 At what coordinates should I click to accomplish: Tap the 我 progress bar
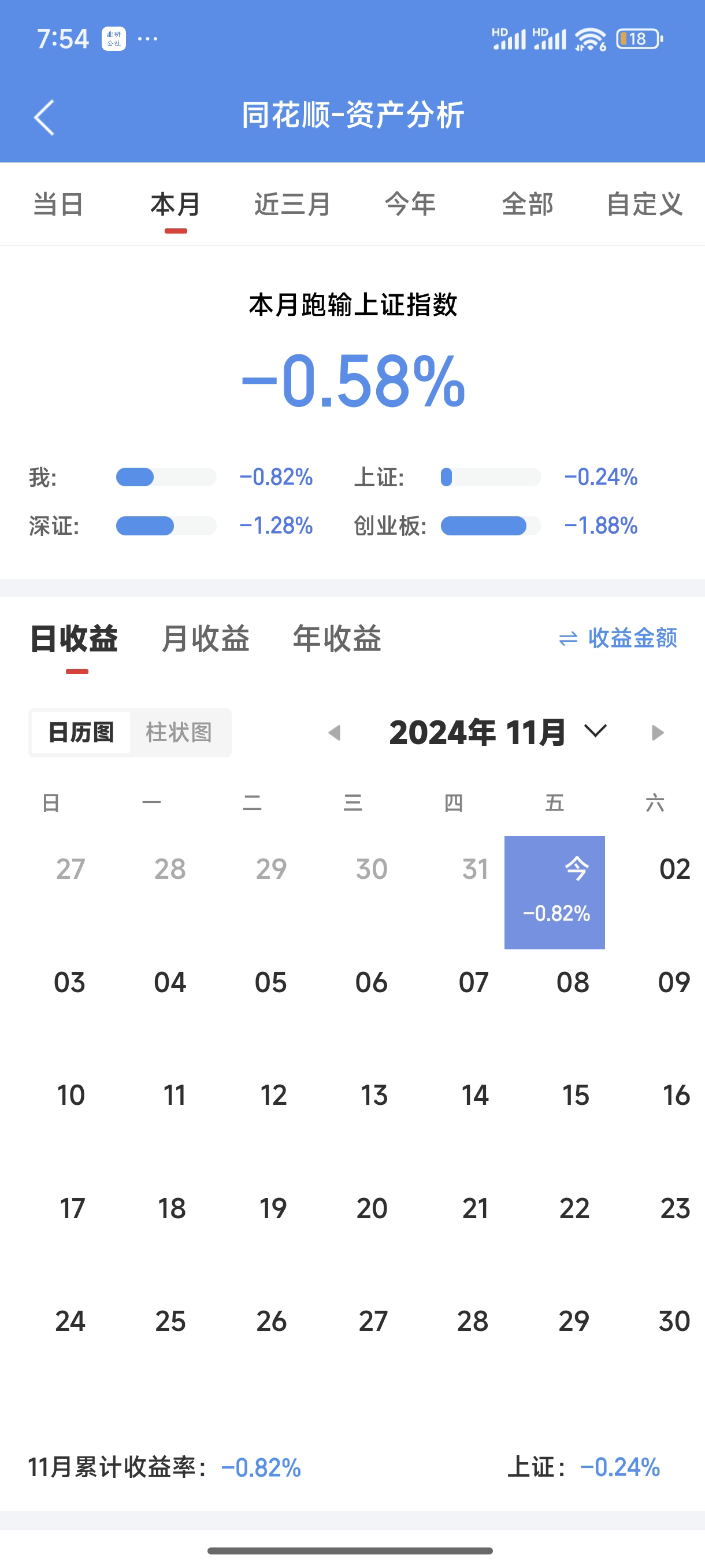pyautogui.click(x=166, y=477)
